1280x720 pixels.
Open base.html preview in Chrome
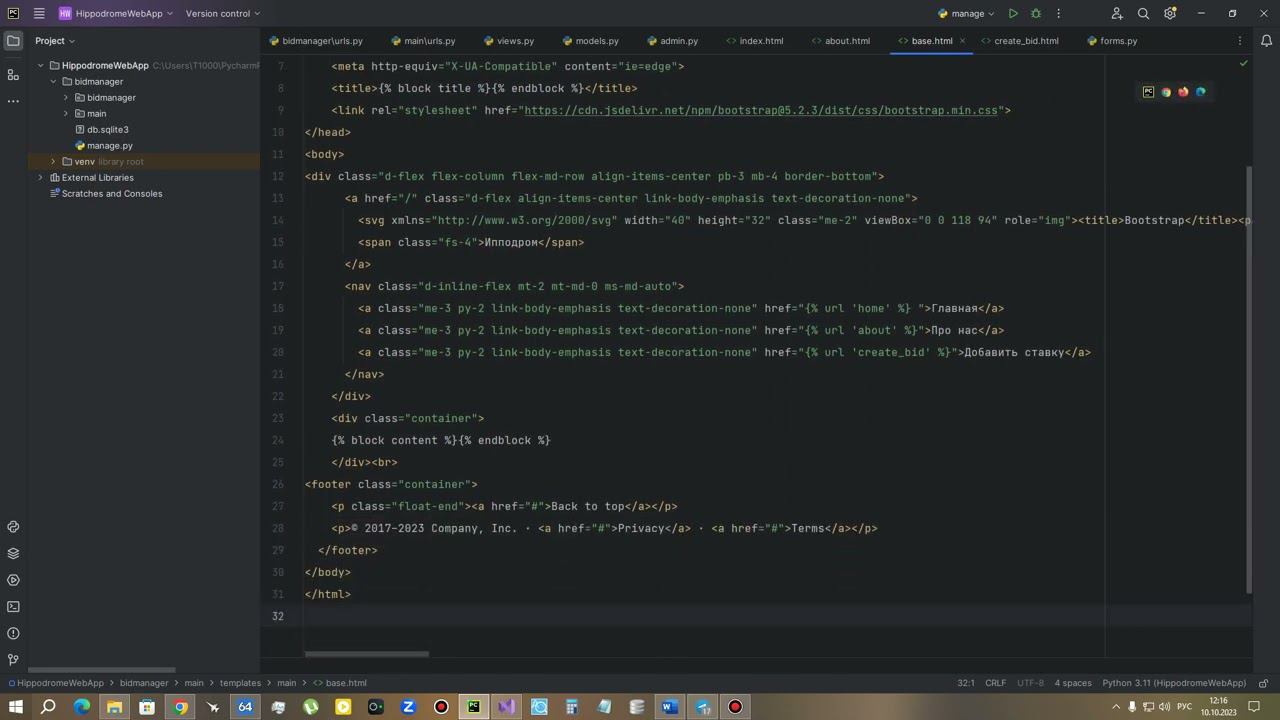click(1166, 92)
